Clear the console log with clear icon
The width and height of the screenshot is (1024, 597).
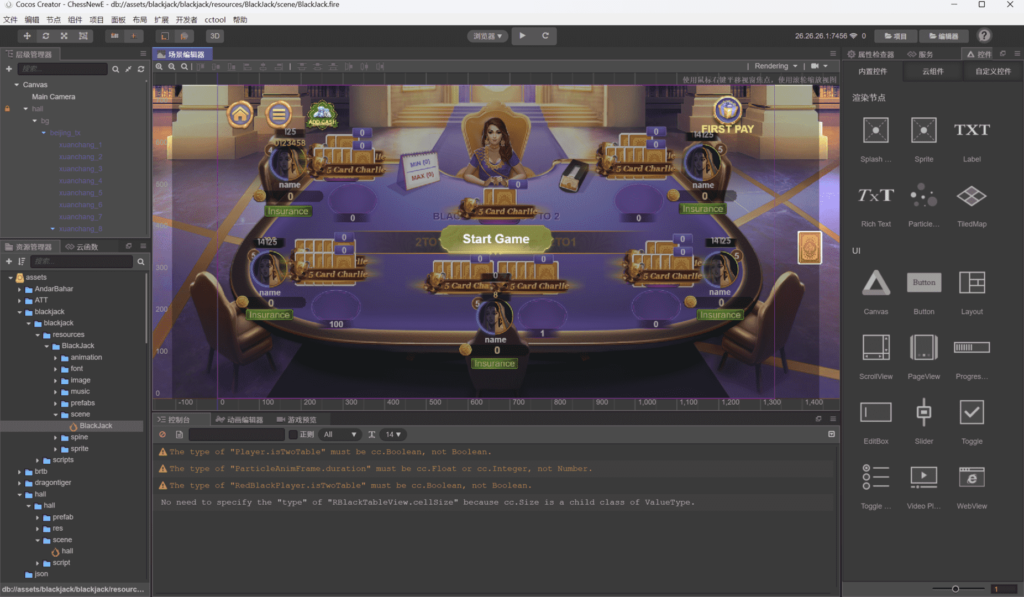tap(163, 435)
